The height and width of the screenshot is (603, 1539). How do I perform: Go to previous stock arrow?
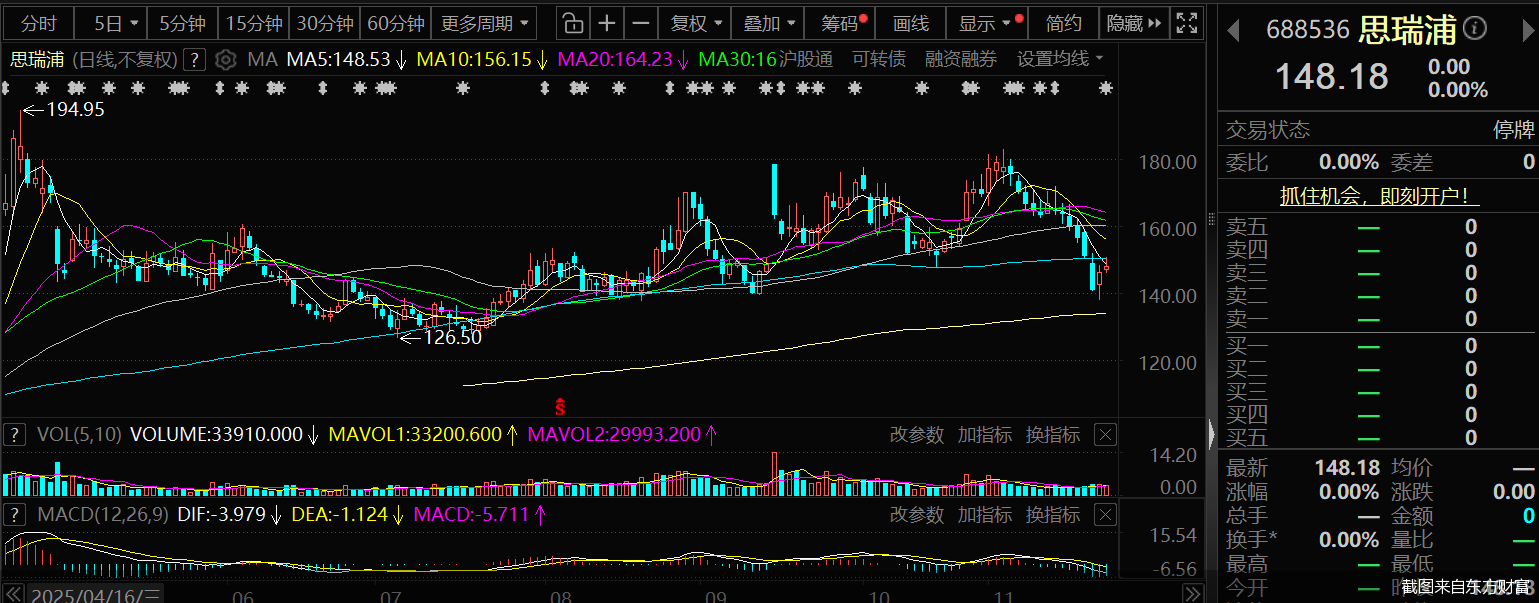1233,30
